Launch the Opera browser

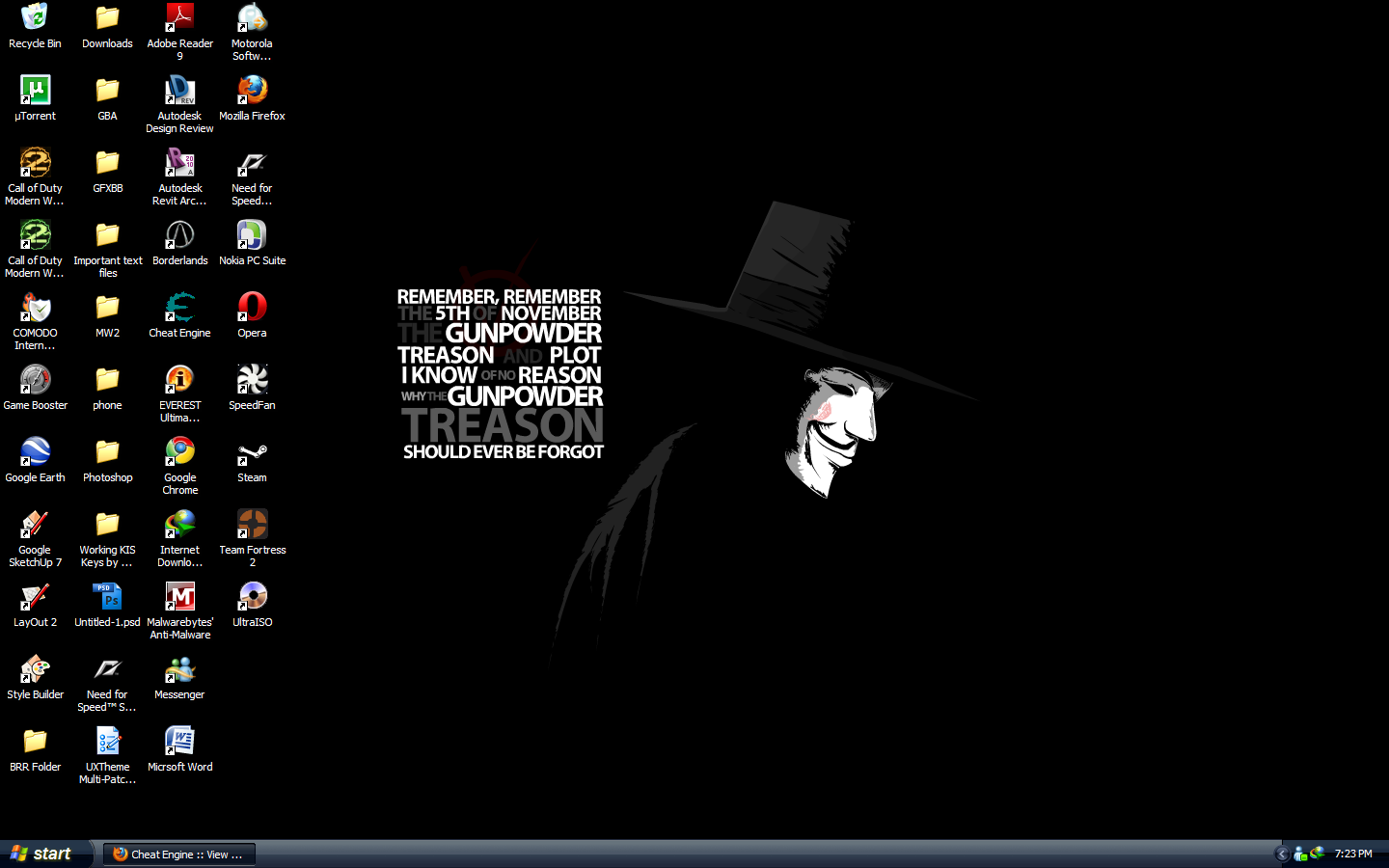point(252,315)
